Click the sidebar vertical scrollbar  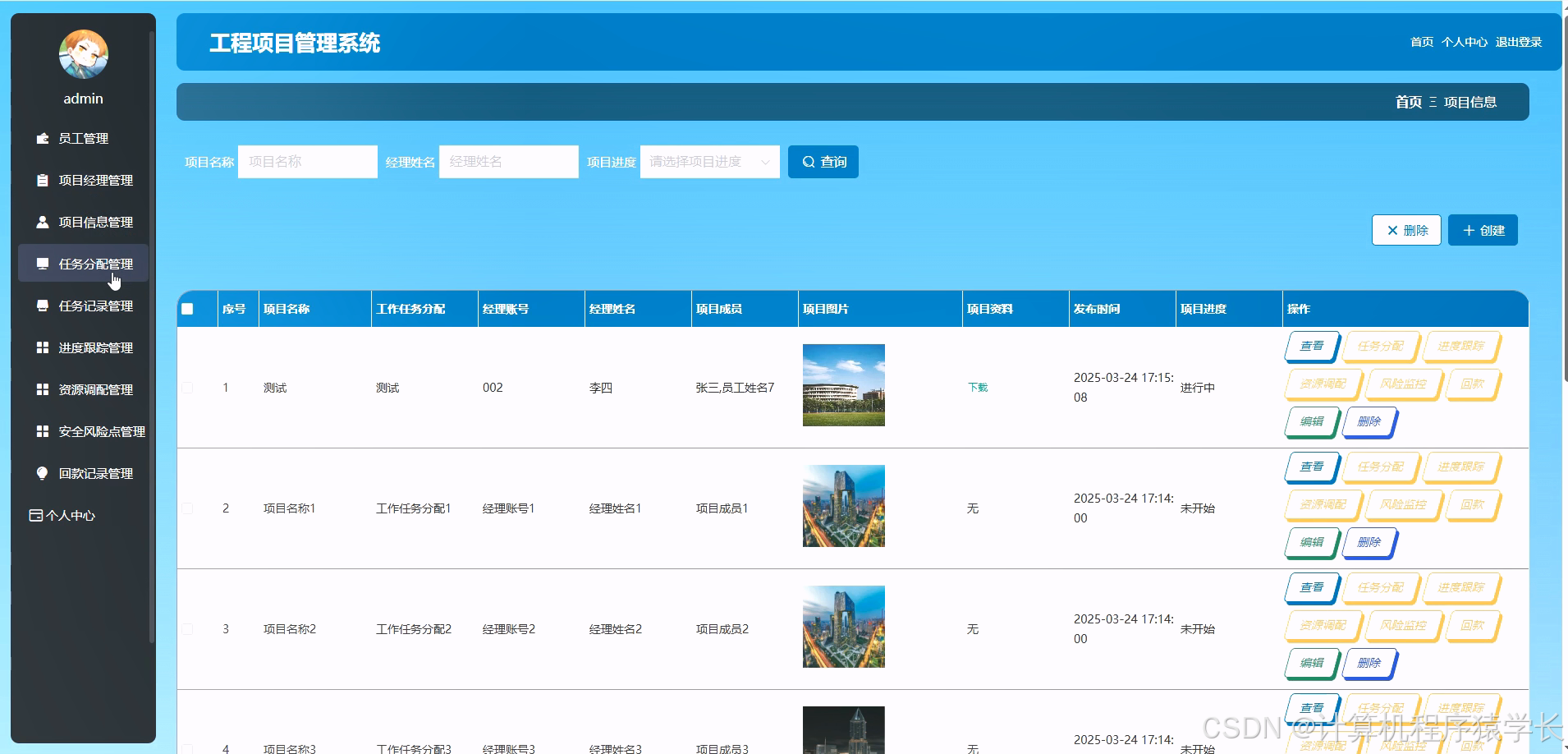pyautogui.click(x=152, y=337)
